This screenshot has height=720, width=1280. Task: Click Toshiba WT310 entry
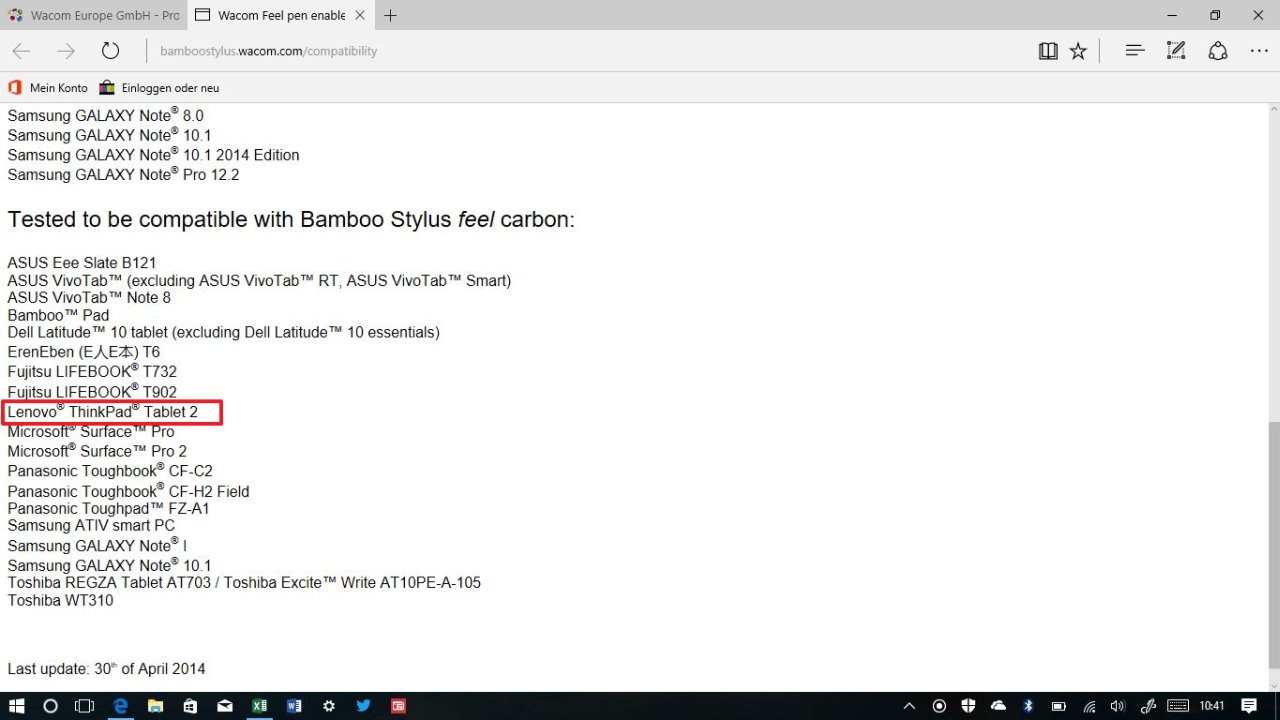60,601
